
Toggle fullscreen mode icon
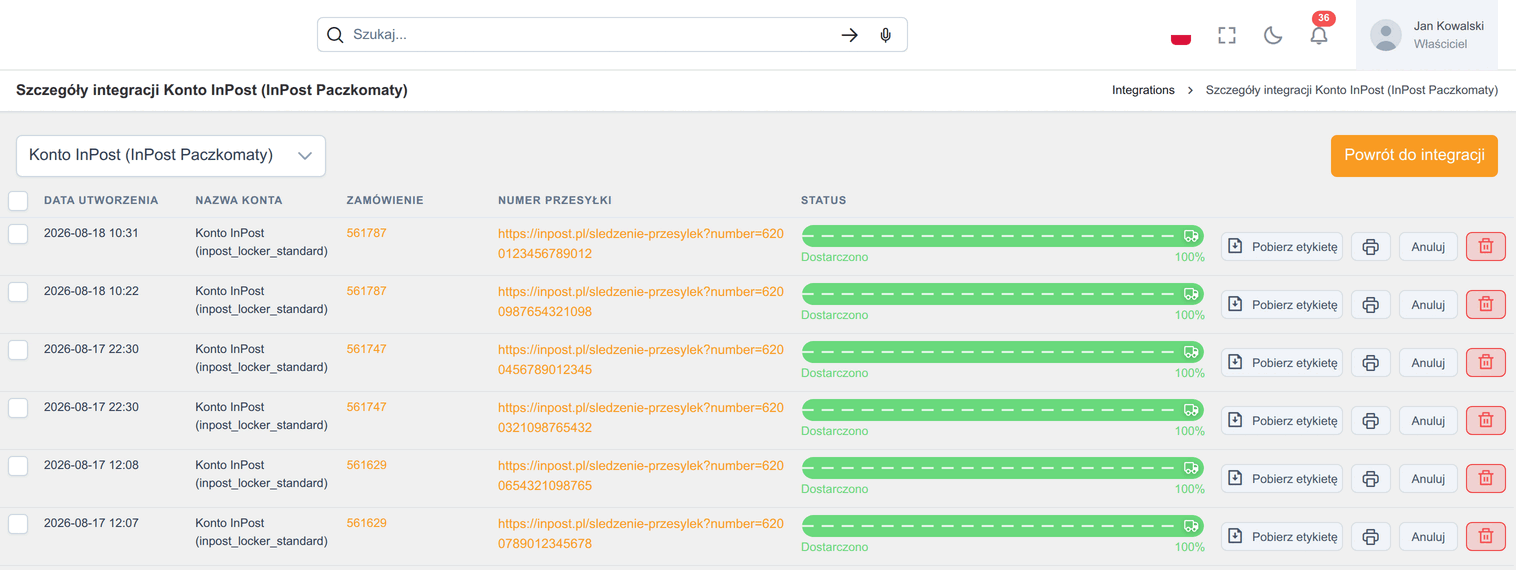coord(1227,35)
